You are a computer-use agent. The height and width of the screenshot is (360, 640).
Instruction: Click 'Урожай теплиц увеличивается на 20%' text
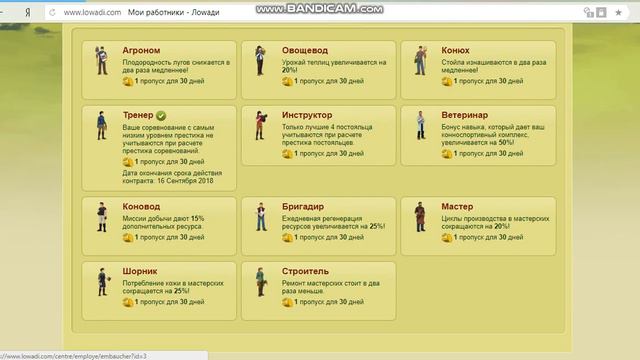coord(334,66)
